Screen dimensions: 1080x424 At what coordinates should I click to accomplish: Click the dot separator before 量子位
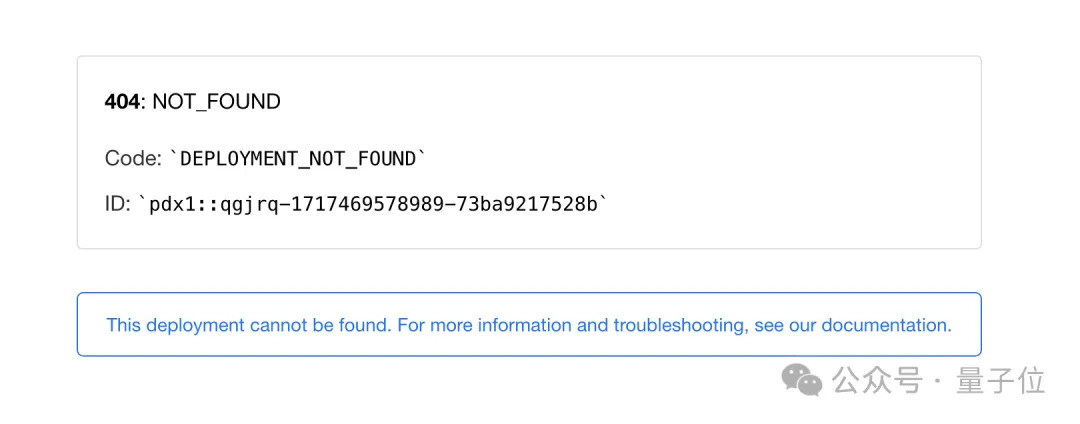coord(937,381)
